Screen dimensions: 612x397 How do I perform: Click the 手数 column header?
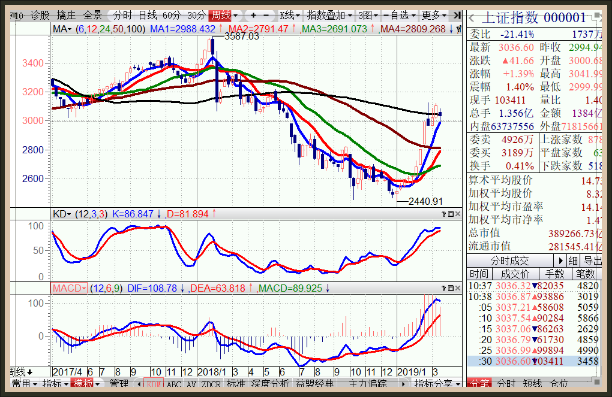point(555,274)
